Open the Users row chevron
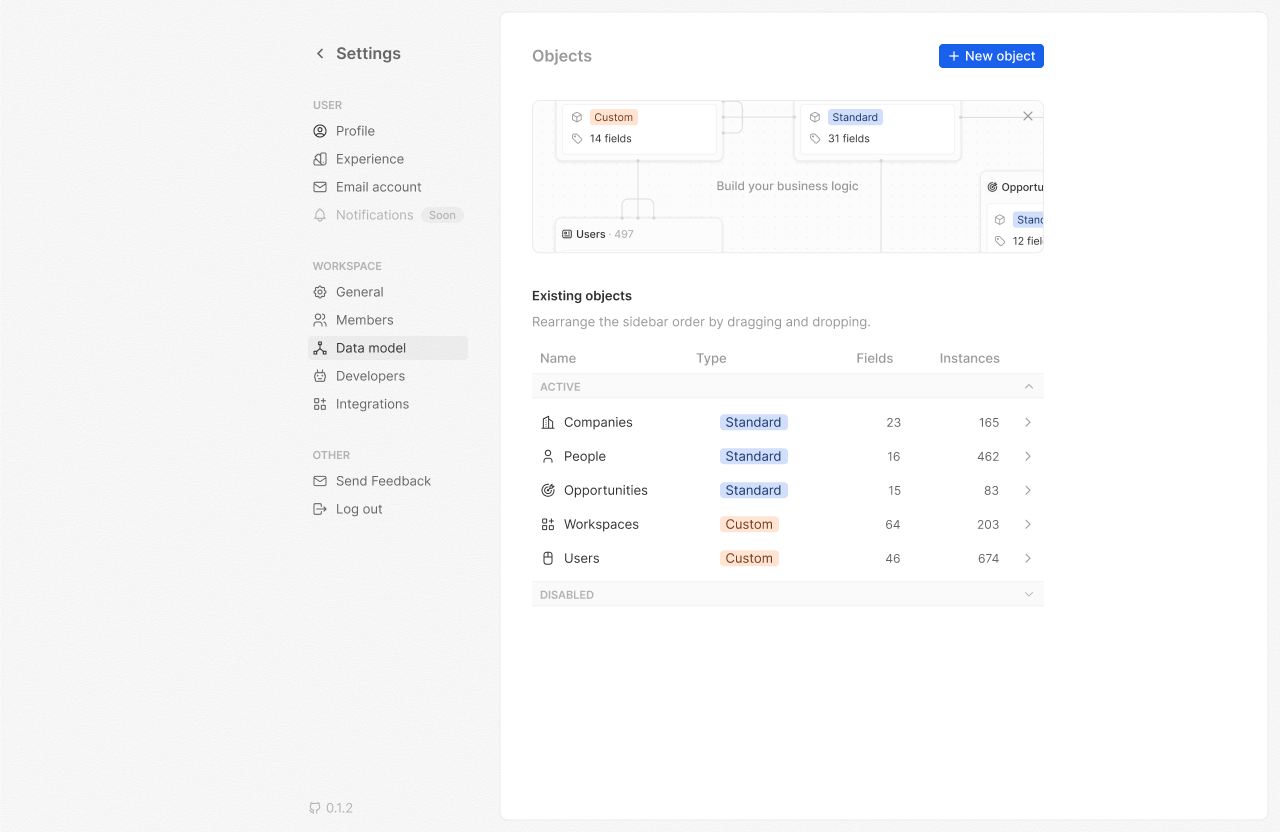 coord(1028,559)
